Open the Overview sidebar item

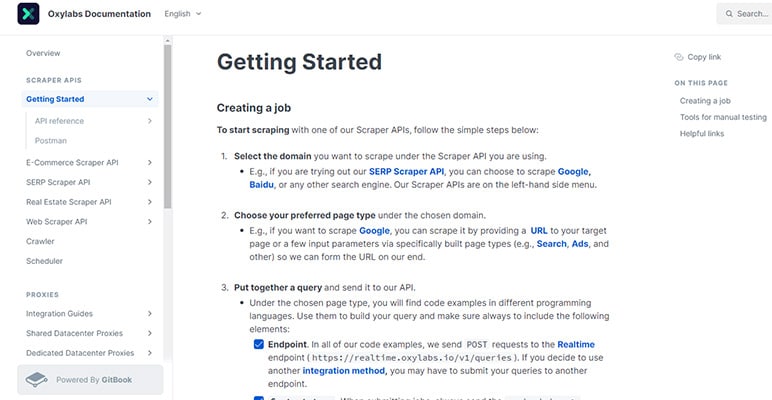pyautogui.click(x=43, y=53)
